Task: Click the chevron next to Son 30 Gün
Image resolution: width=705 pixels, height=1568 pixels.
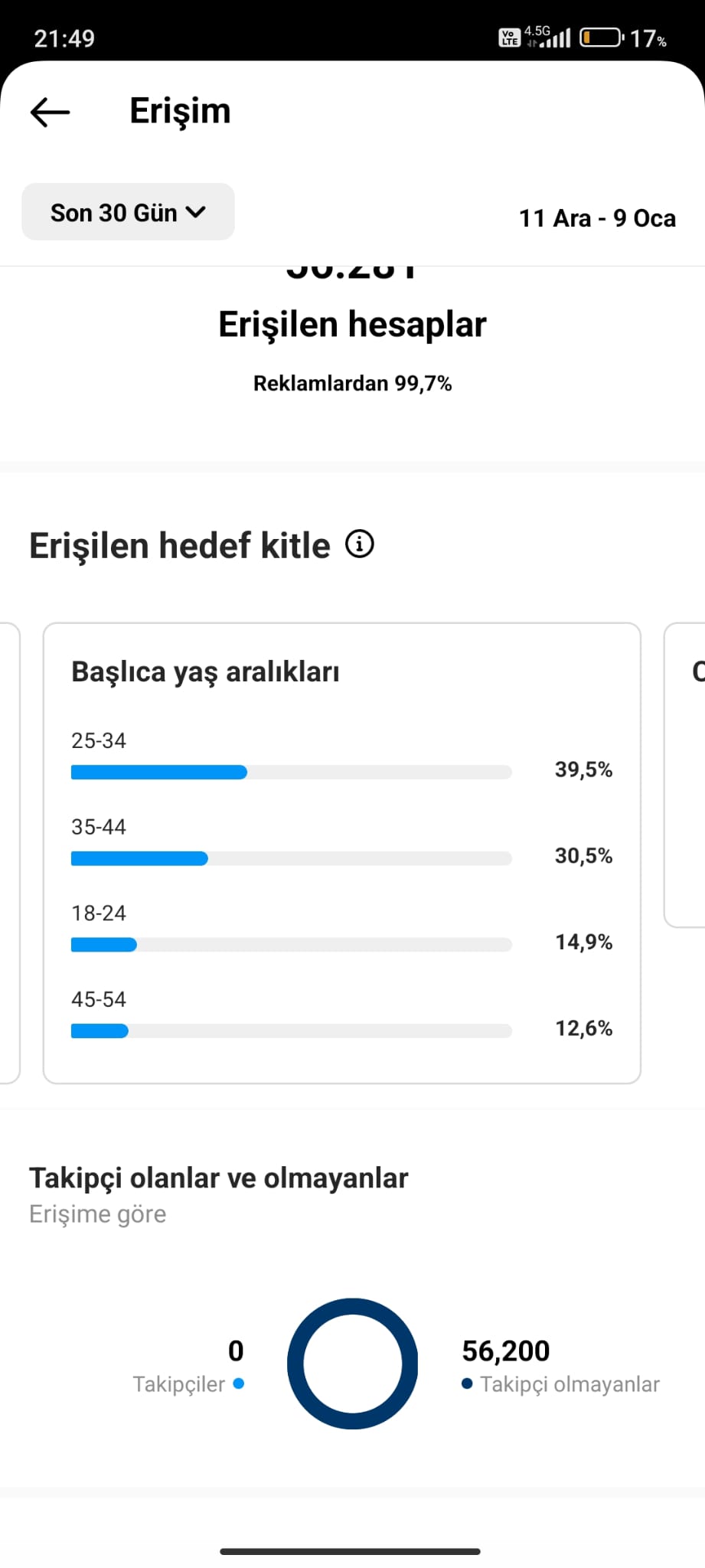Action: (196, 212)
